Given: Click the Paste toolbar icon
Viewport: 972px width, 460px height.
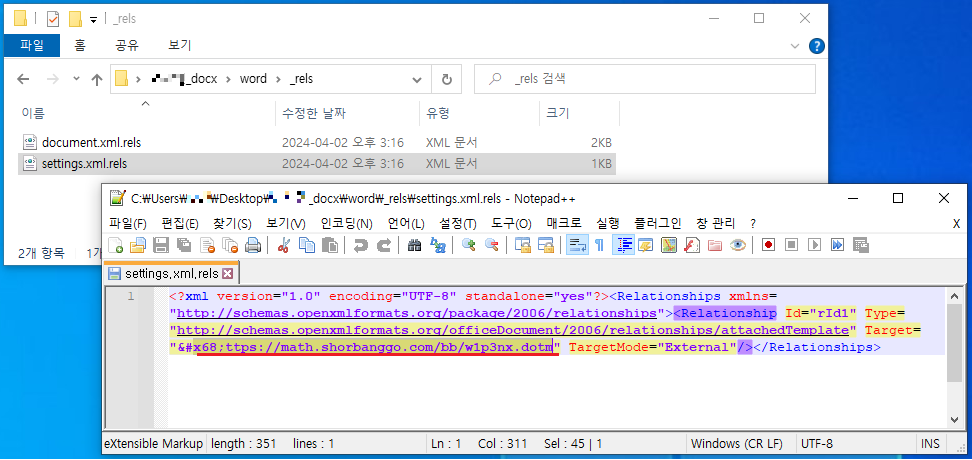Looking at the screenshot, I should click(x=330, y=245).
